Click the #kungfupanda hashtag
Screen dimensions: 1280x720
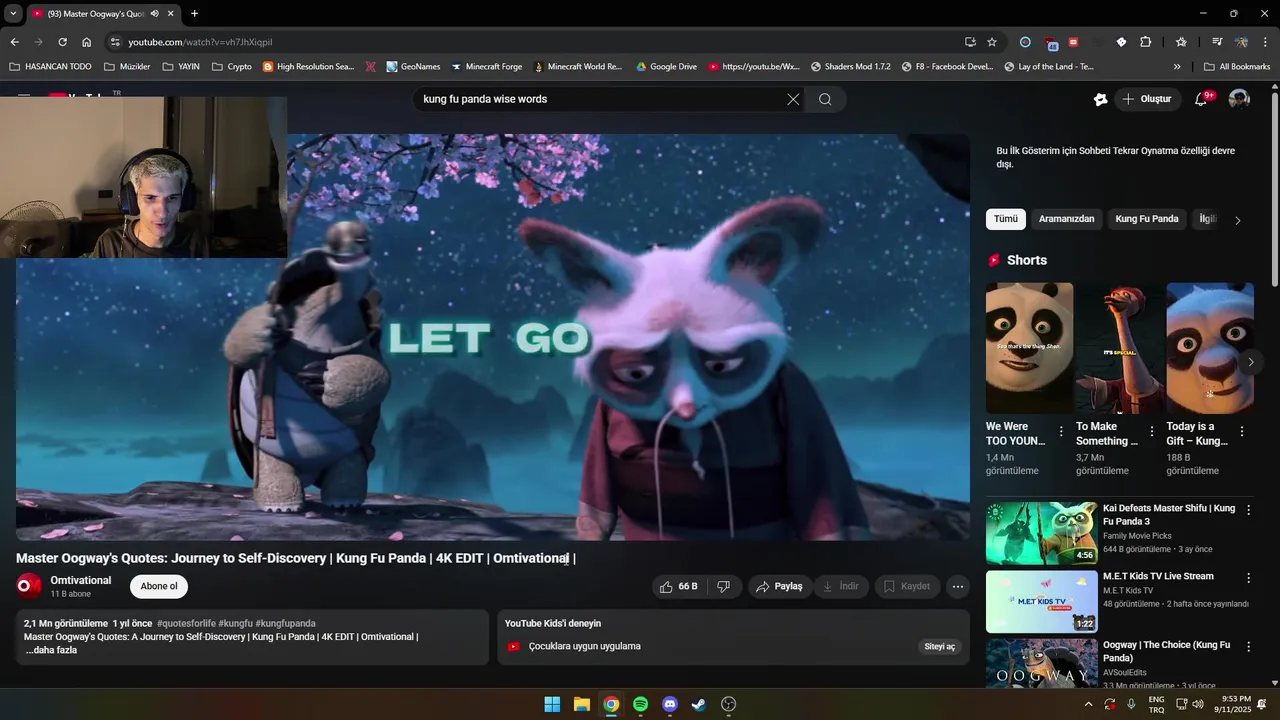click(285, 623)
